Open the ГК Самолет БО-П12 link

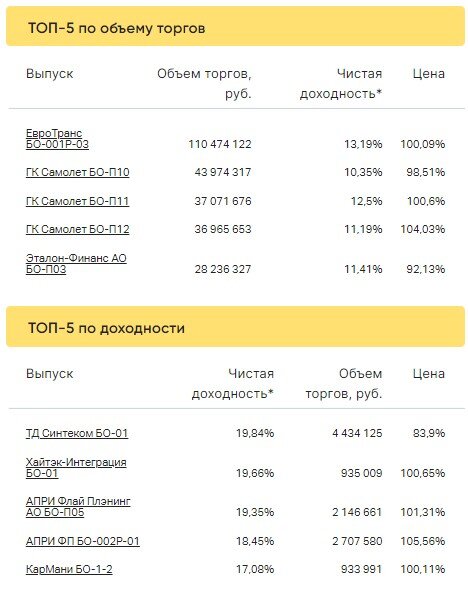click(78, 229)
